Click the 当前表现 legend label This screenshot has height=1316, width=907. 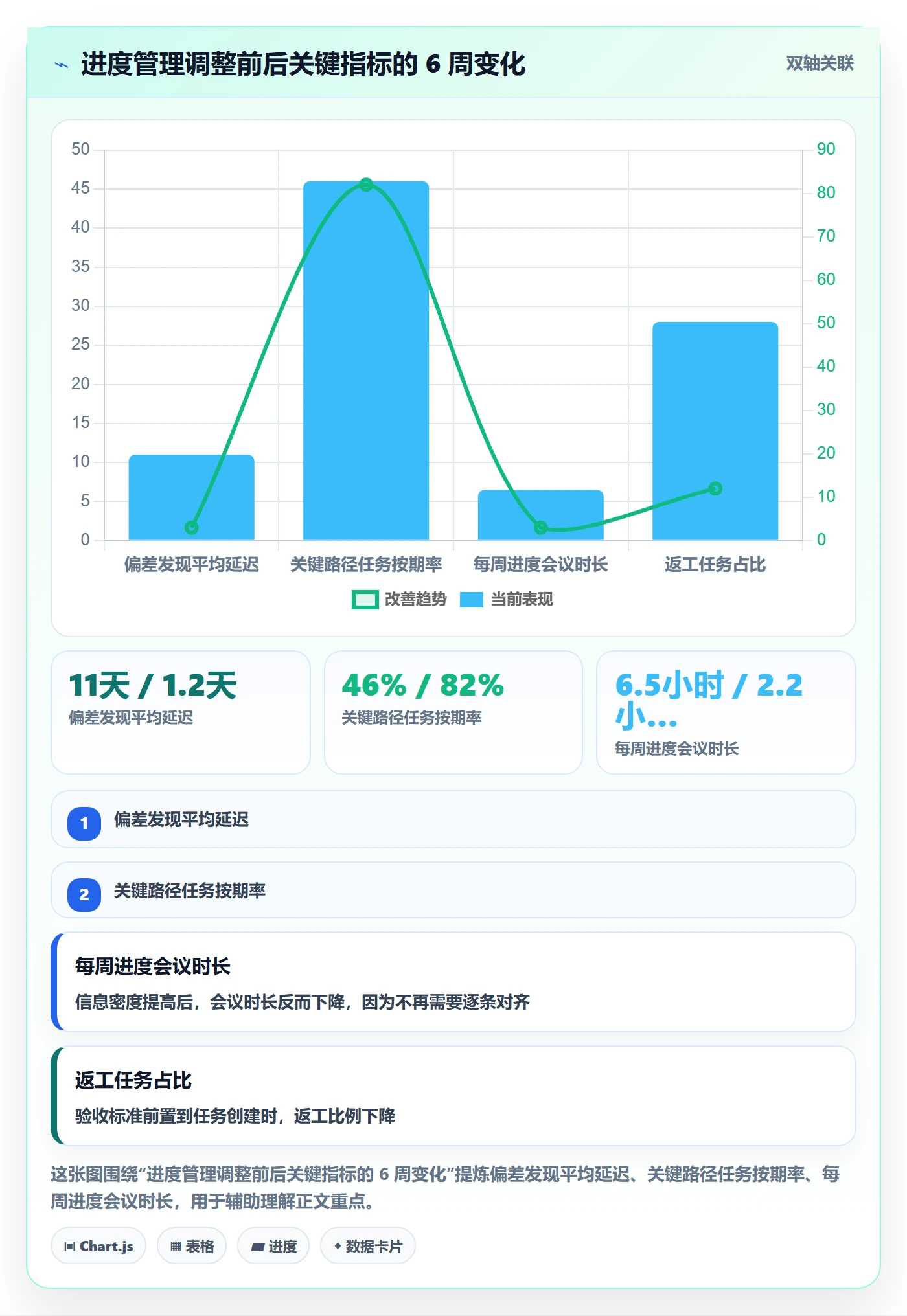click(x=522, y=600)
